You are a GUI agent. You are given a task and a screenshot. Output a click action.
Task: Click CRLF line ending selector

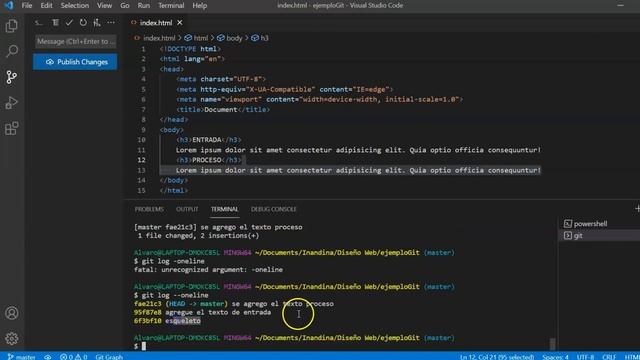[x=609, y=357]
